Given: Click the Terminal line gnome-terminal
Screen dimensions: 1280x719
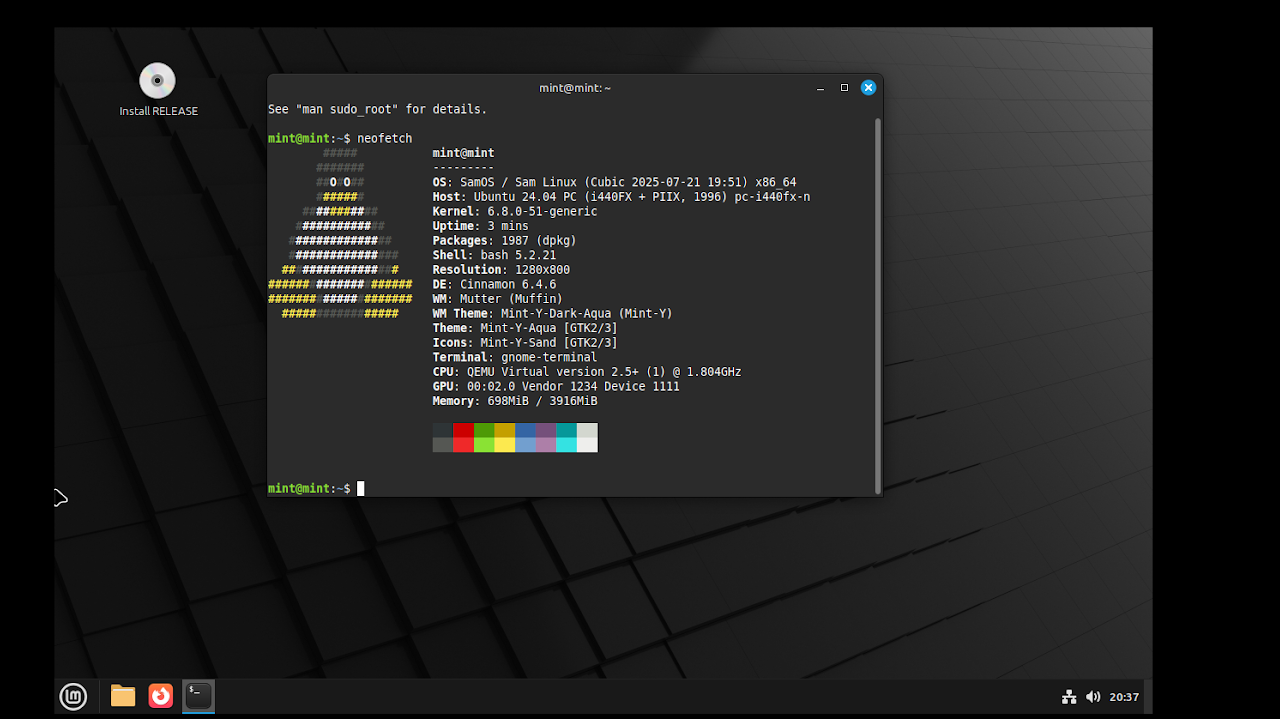Looking at the screenshot, I should [x=514, y=357].
